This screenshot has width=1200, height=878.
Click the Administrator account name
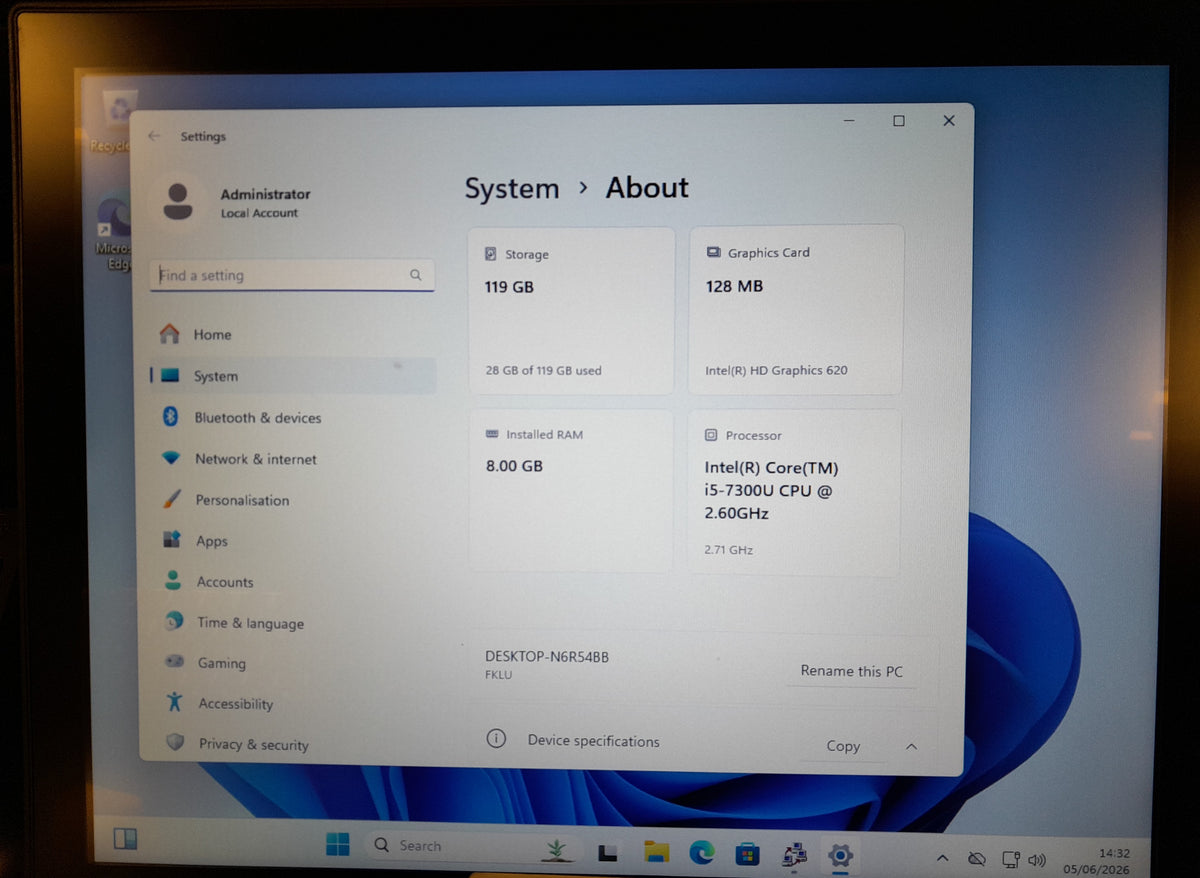click(x=265, y=194)
